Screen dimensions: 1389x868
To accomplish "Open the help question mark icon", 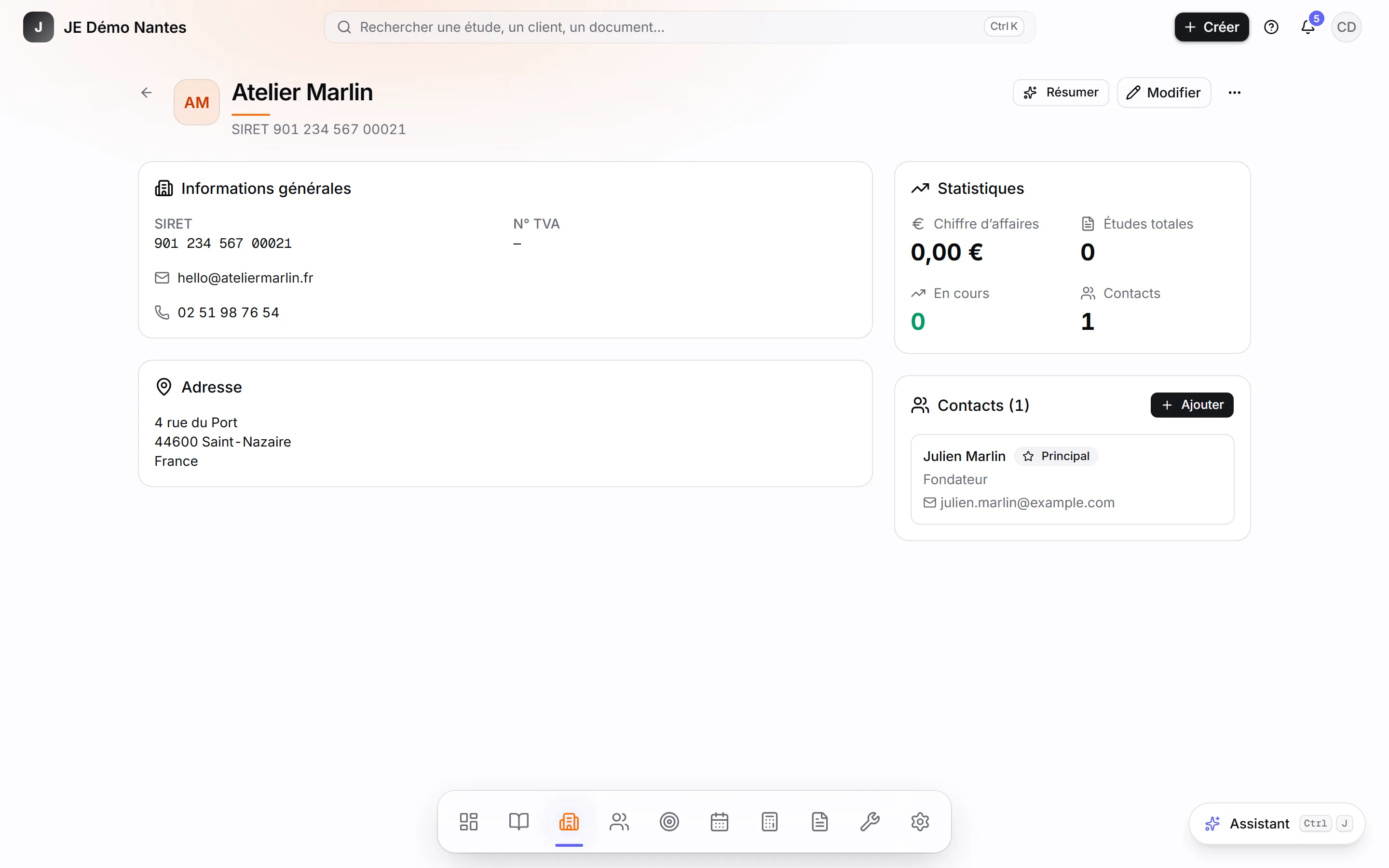I will pos(1271,27).
